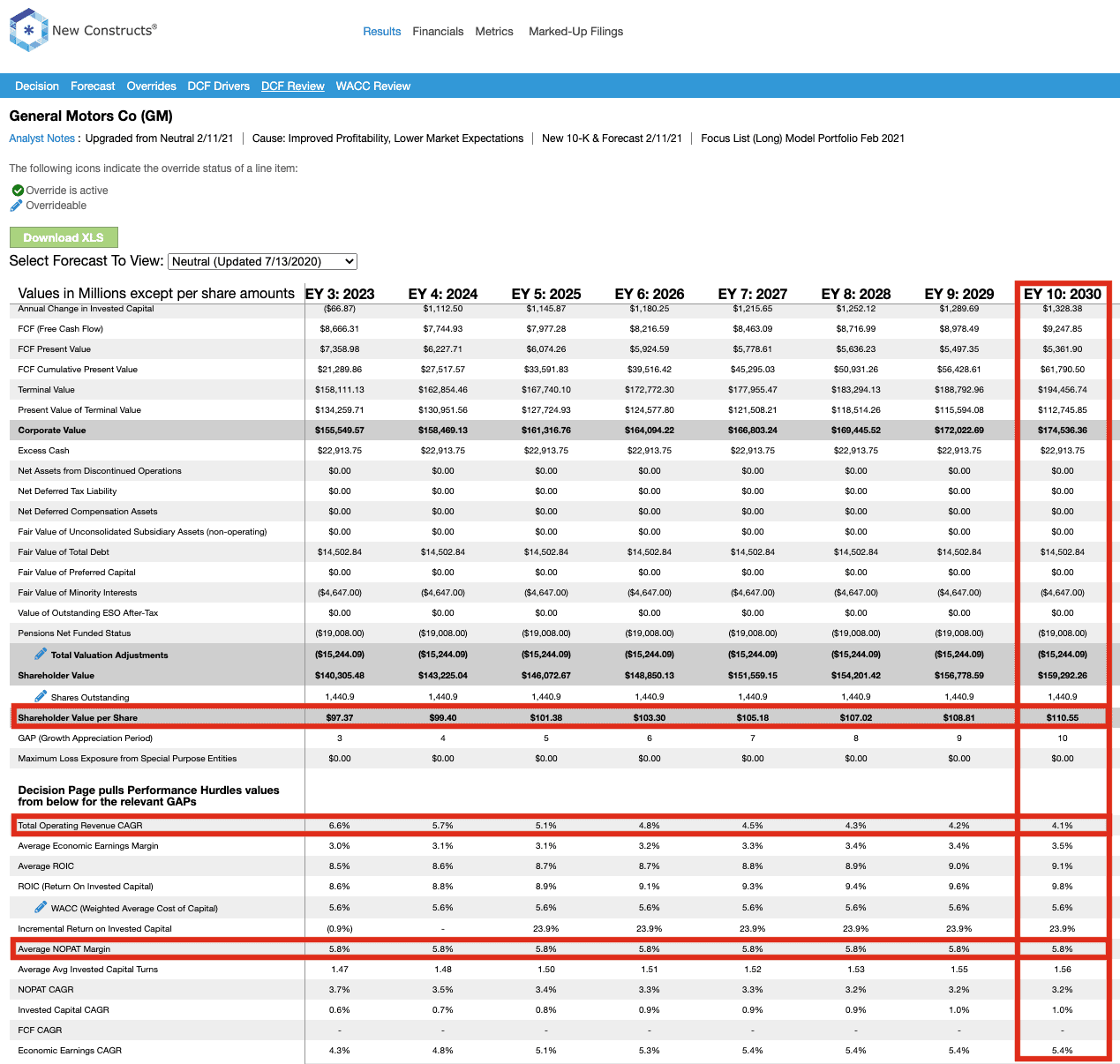Screen dimensions: 1120x1064
Task: Click the FCF Present Value row label
Action: [x=54, y=349]
